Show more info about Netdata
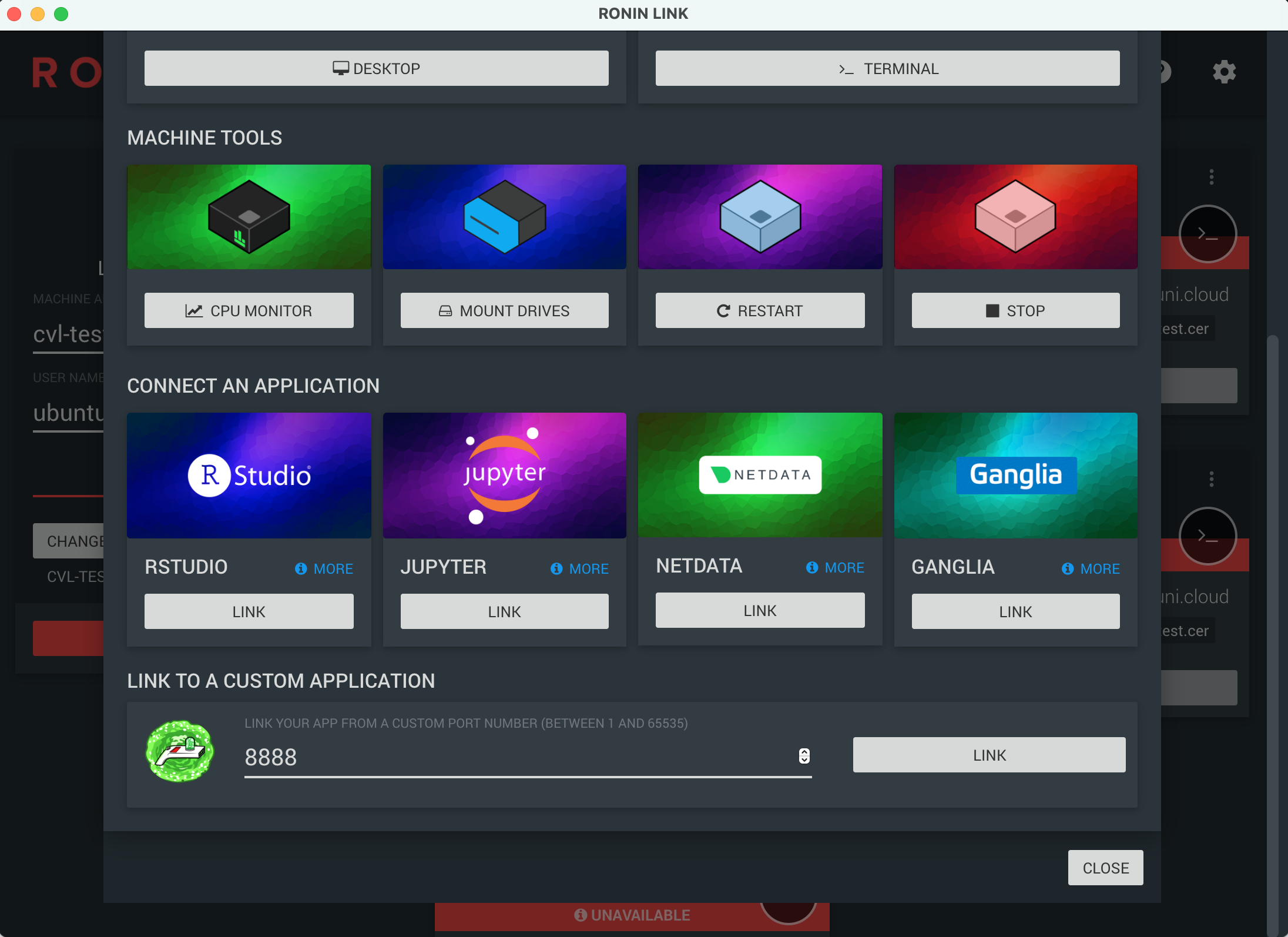Screen dimensions: 1288x937 (x=836, y=567)
